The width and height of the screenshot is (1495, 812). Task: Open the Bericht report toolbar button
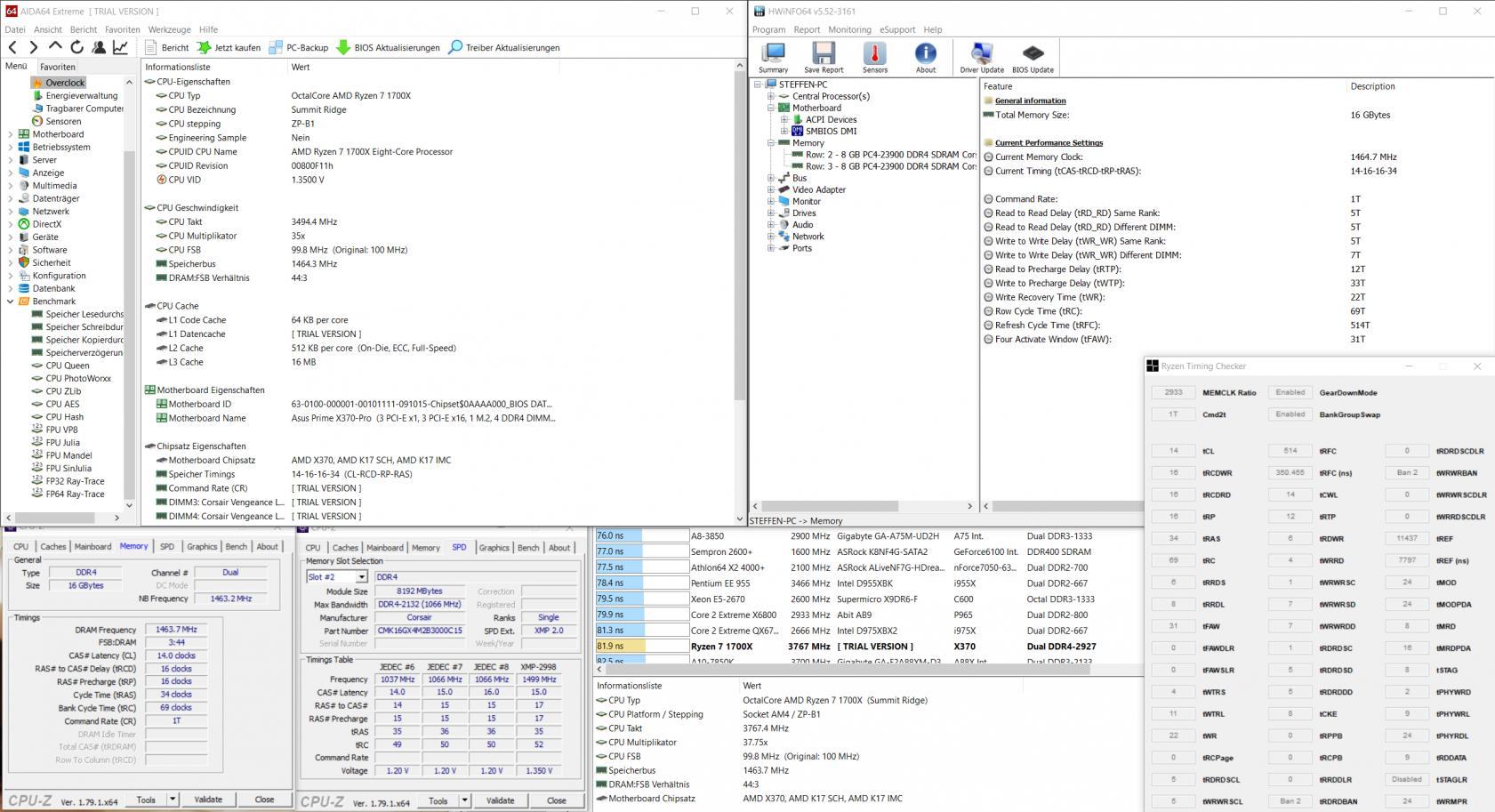pyautogui.click(x=168, y=47)
